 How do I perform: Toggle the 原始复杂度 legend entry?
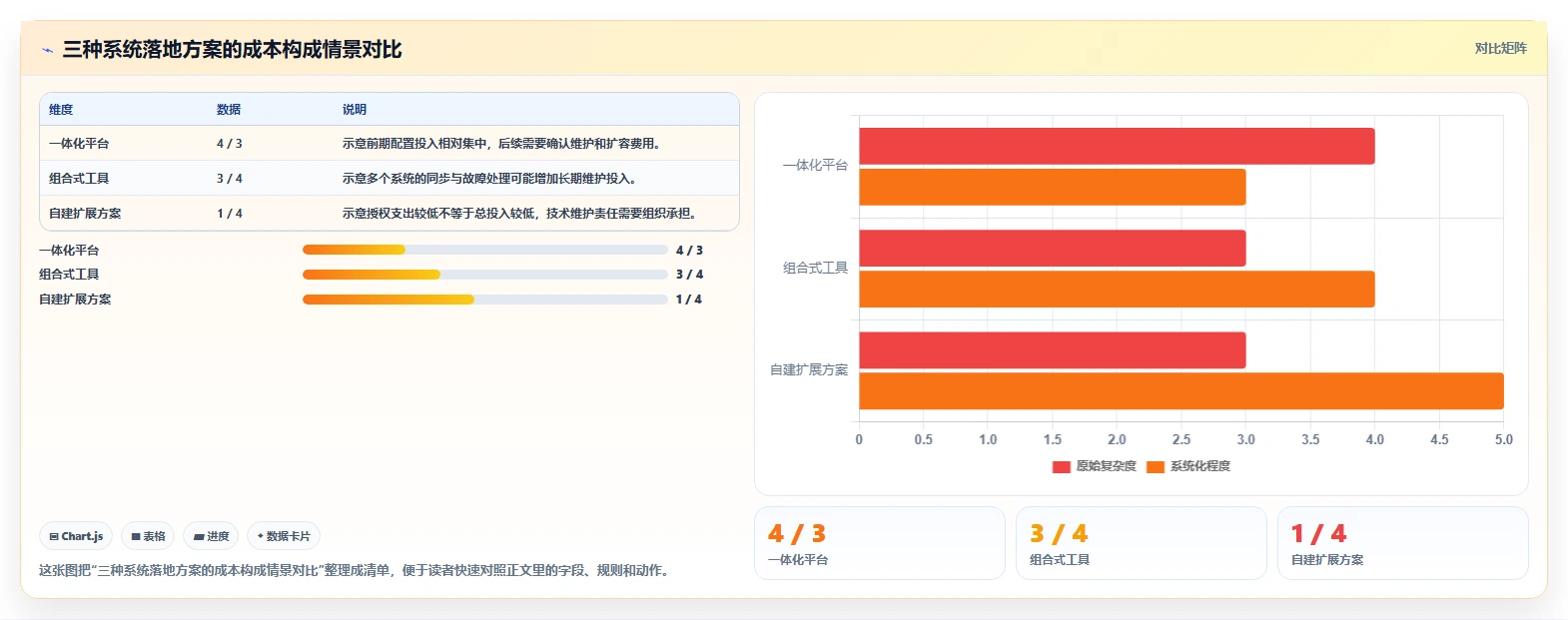point(1095,466)
